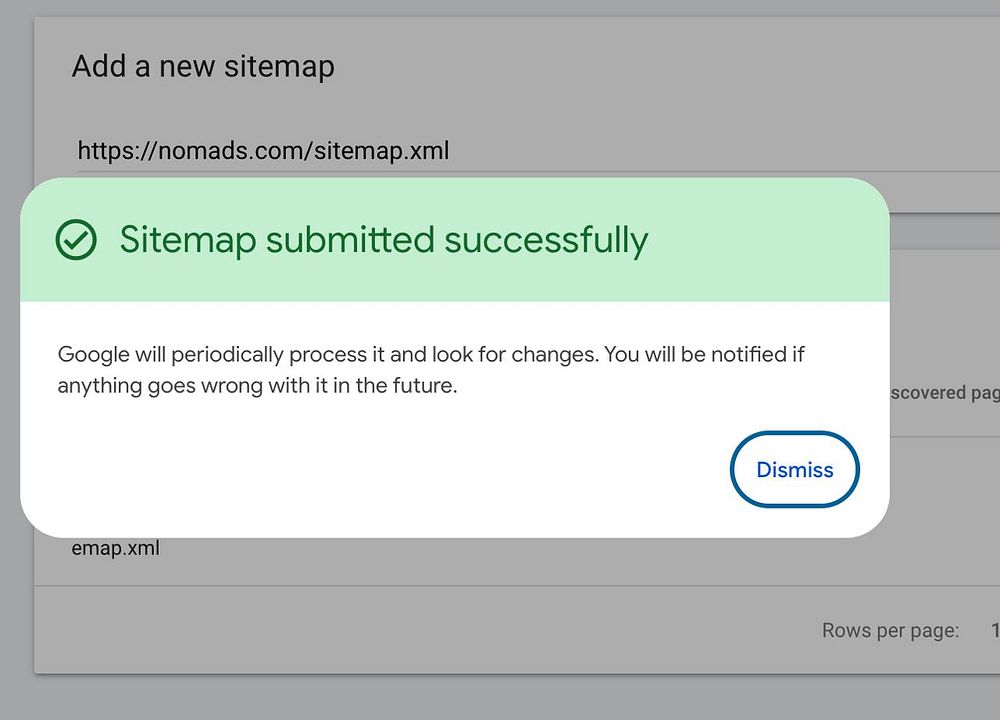Open the rows per page value dropdown

coord(995,630)
